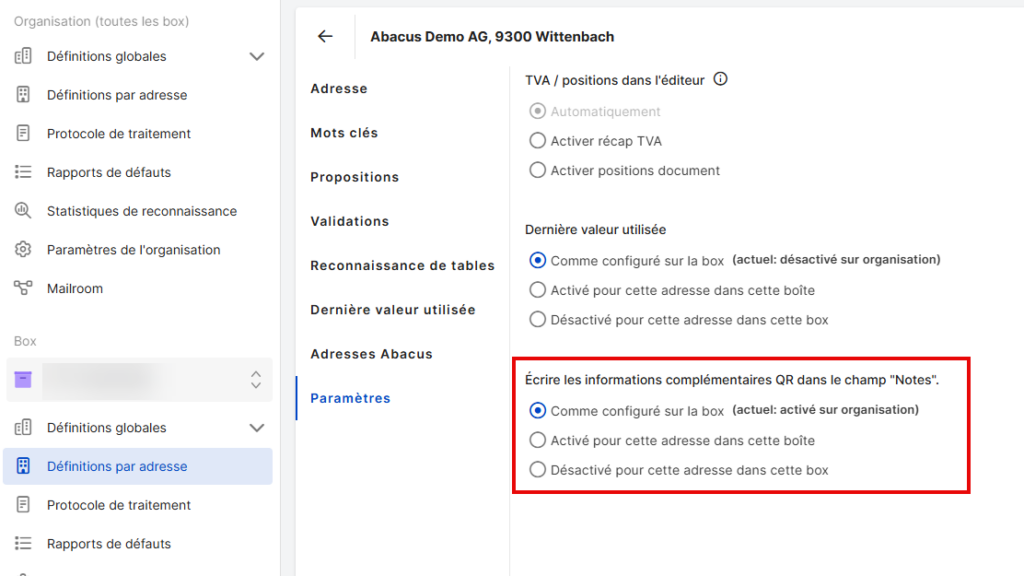Expand organisation Définitions globales chevron
The width and height of the screenshot is (1024, 576).
point(257,56)
